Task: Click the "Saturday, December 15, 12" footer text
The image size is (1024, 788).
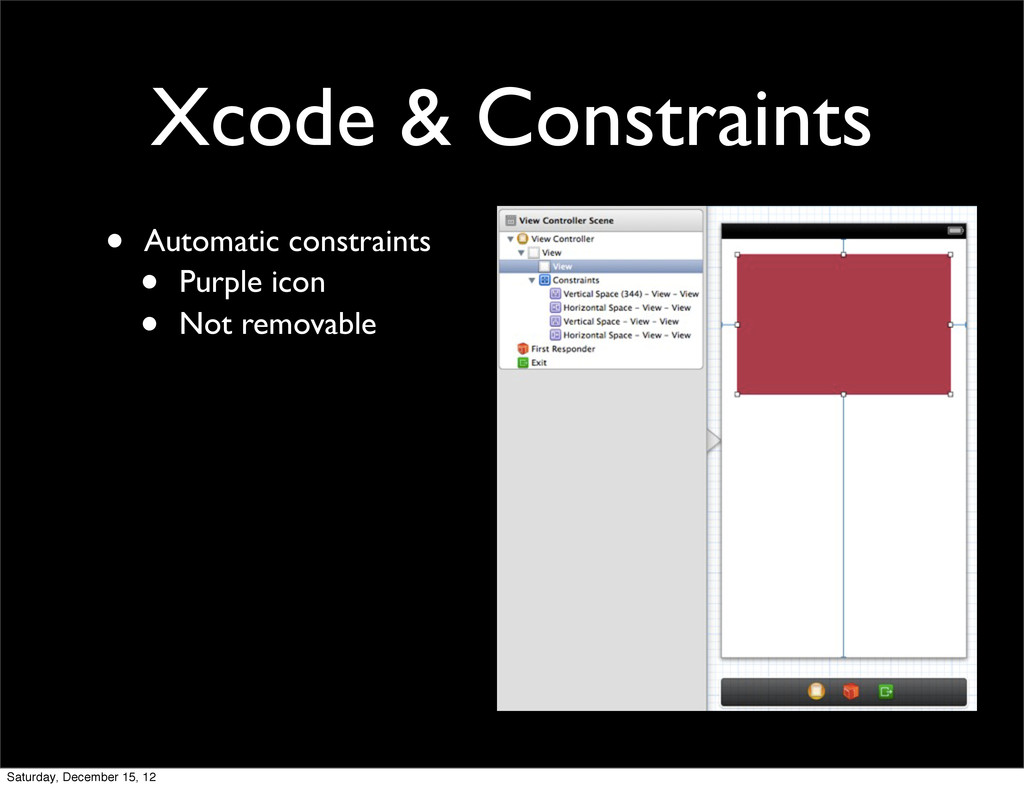Action: [x=82, y=777]
